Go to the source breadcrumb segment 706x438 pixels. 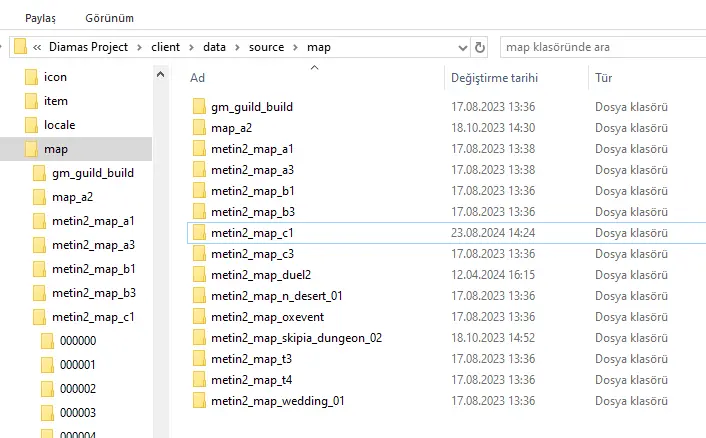(x=266, y=47)
